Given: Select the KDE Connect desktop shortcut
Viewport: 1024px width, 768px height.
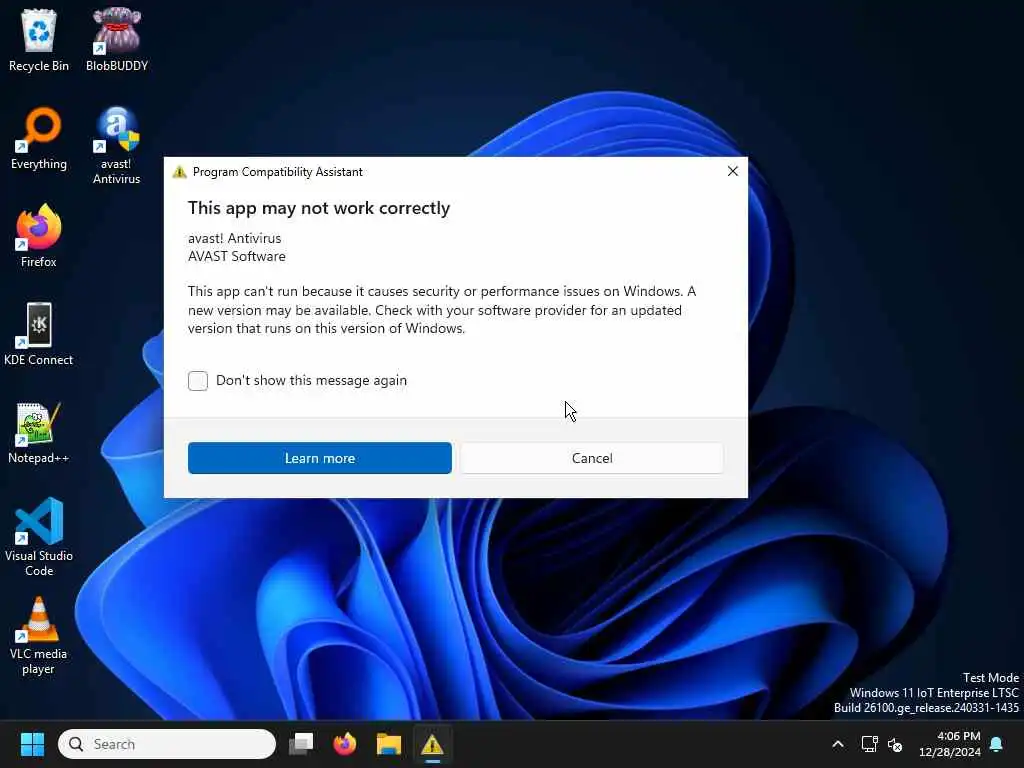Looking at the screenshot, I should pyautogui.click(x=39, y=334).
